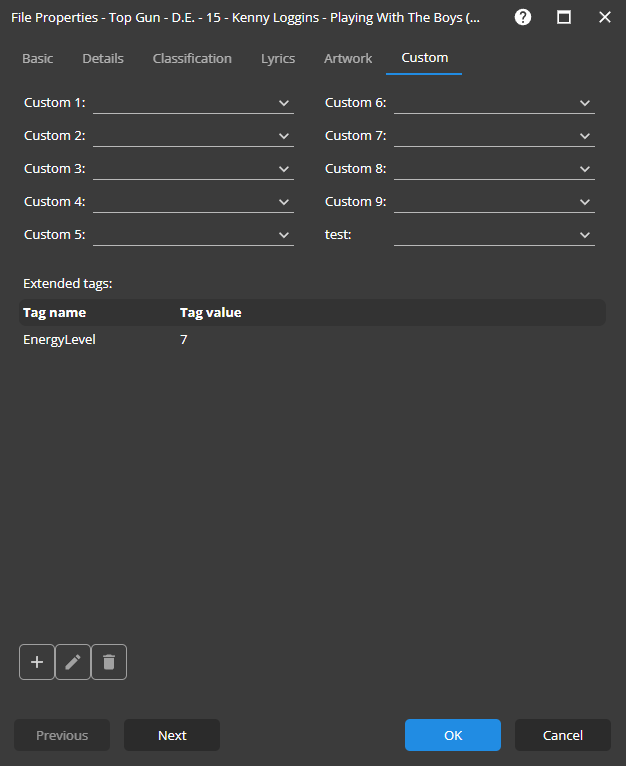Go to Next file
Image resolution: width=626 pixels, height=766 pixels.
coord(172,735)
